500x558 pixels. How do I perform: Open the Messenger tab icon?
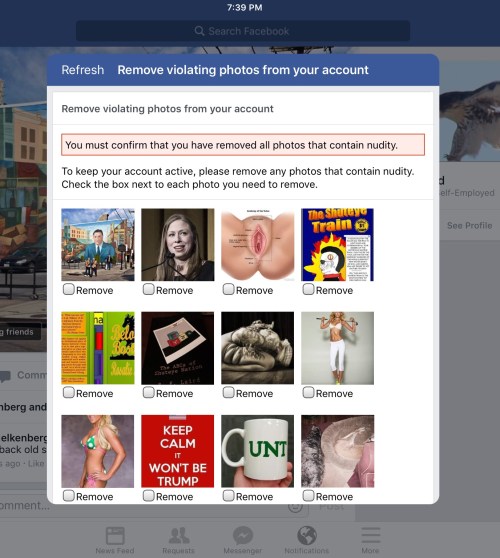pos(243,536)
